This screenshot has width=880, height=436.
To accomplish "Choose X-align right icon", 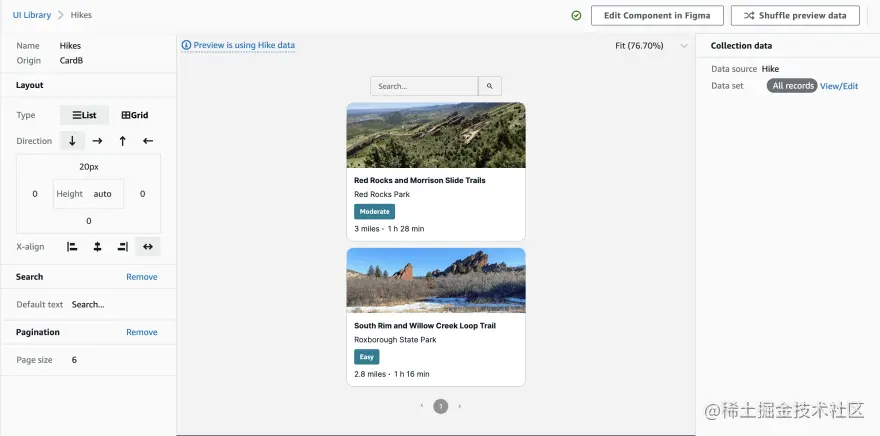I will (x=122, y=246).
